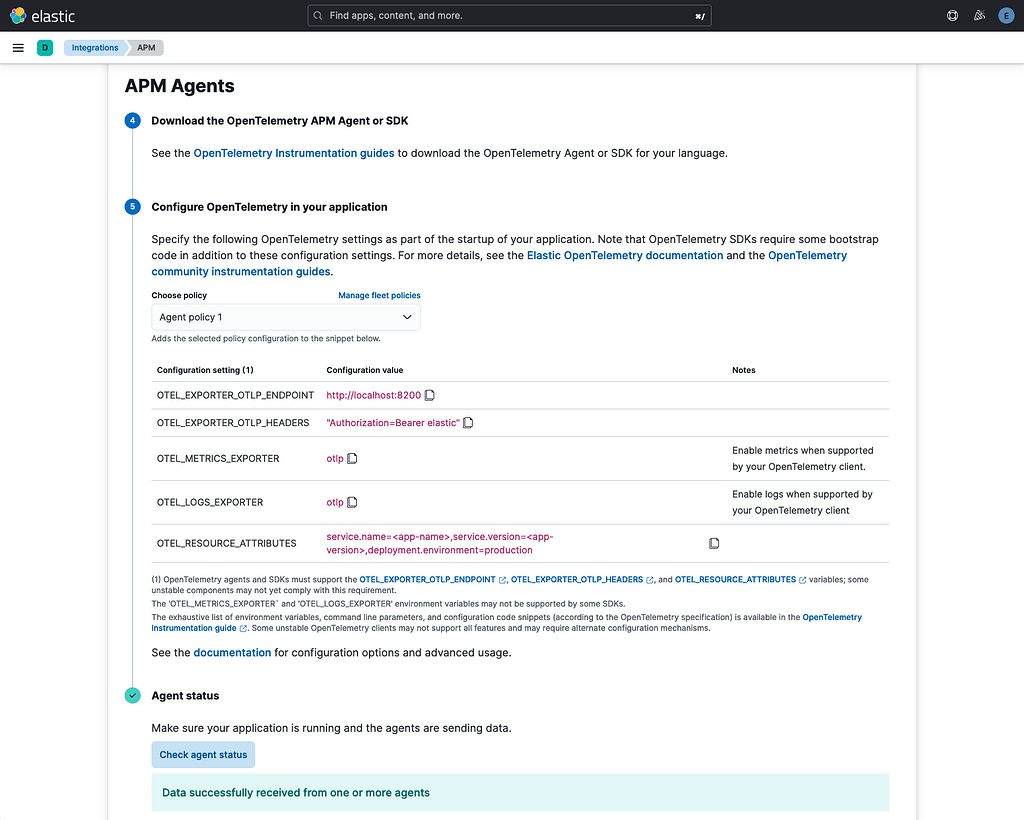This screenshot has height=820, width=1024.
Task: Click the green deployment 'D' icon
Action: point(44,47)
